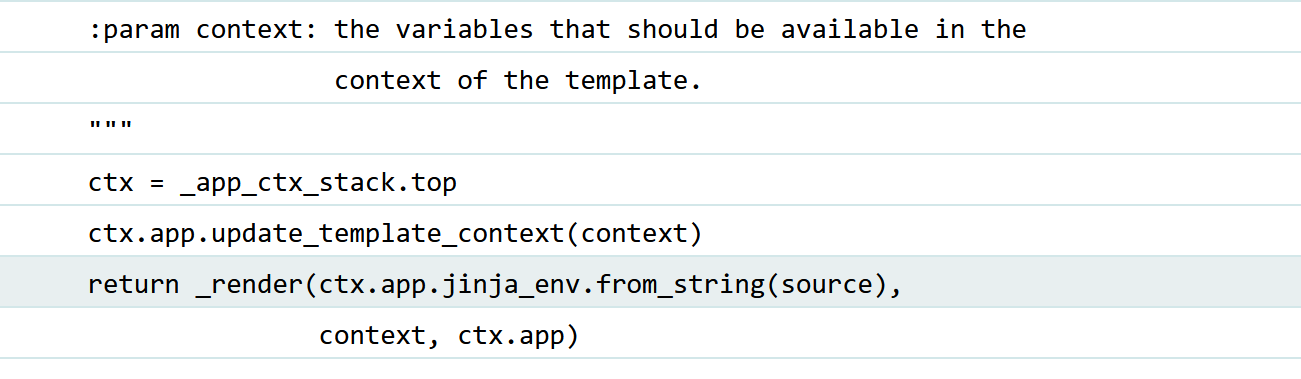
Task: Click the word 'variables' in docstring
Action: [465, 30]
